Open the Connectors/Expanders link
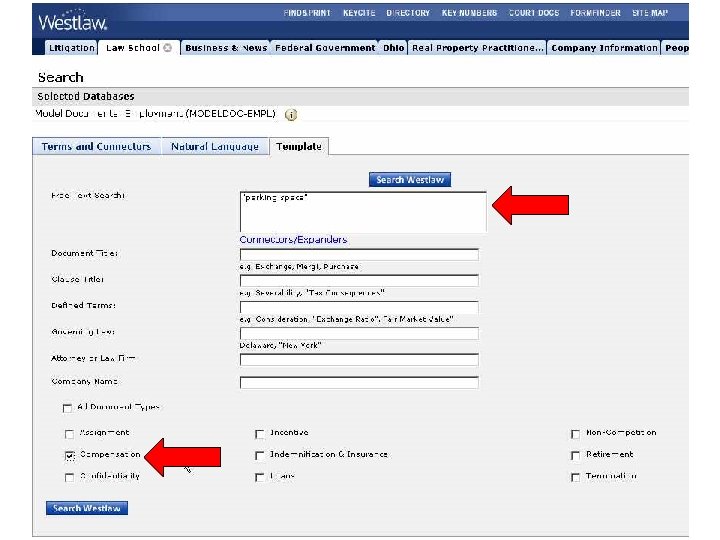 [x=293, y=240]
